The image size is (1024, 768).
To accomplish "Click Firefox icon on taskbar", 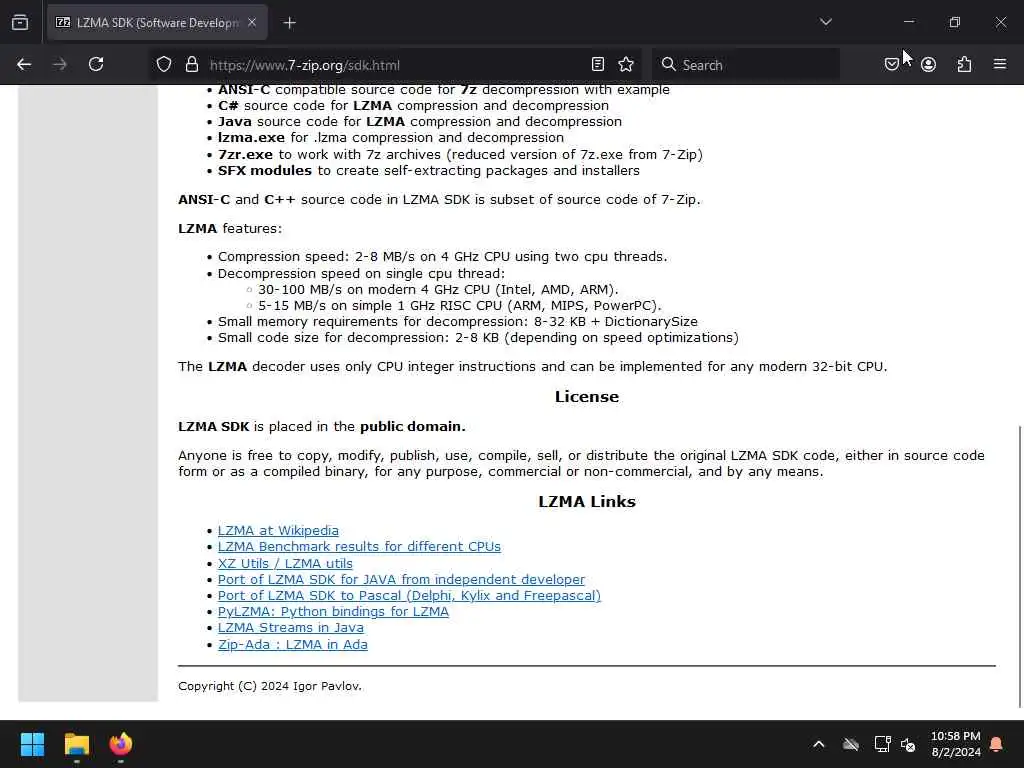I will click(x=121, y=744).
